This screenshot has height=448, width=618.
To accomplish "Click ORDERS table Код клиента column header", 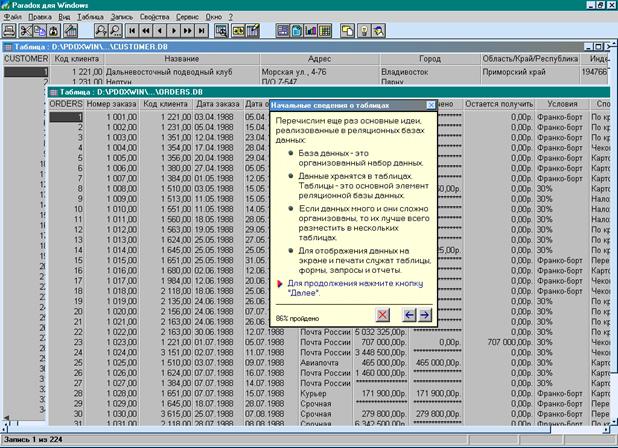I will click(x=166, y=104).
